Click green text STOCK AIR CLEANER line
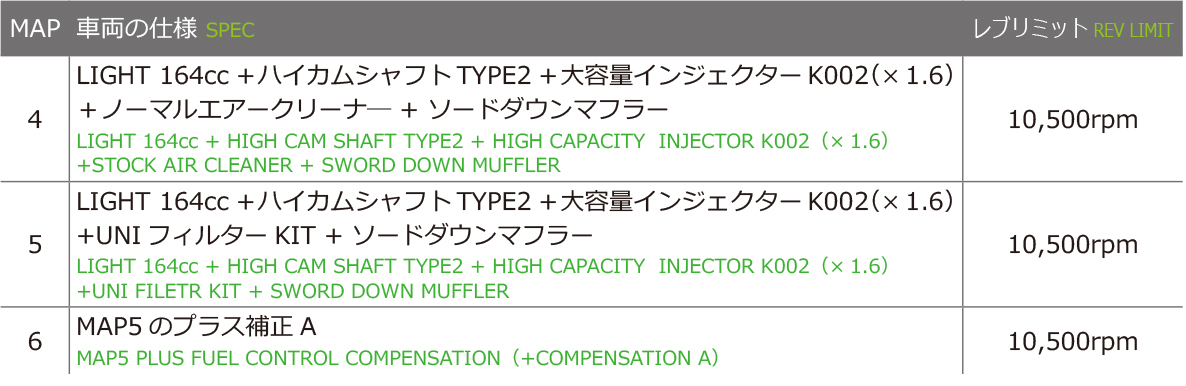Viewport: 1186px width, 386px height. pyautogui.click(x=318, y=164)
